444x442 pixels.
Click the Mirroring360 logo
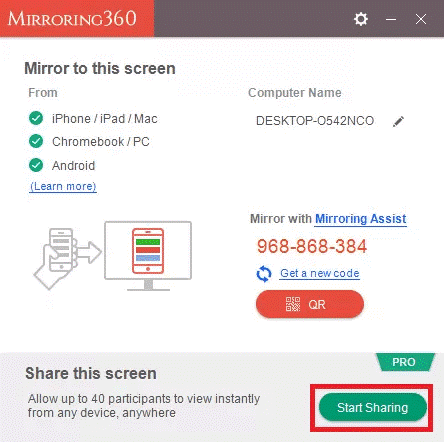point(72,18)
